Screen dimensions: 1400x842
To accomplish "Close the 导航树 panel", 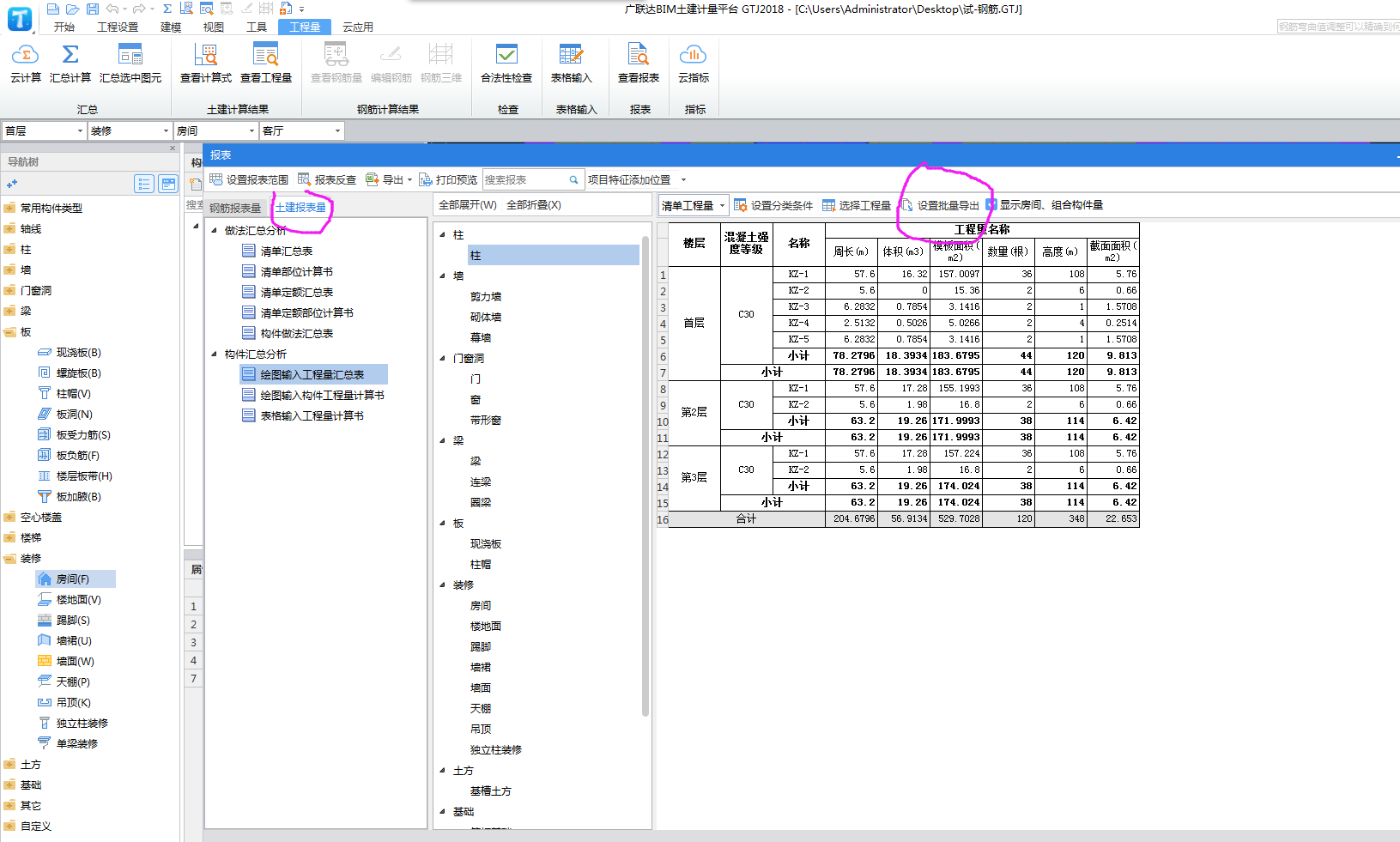I will [173, 148].
